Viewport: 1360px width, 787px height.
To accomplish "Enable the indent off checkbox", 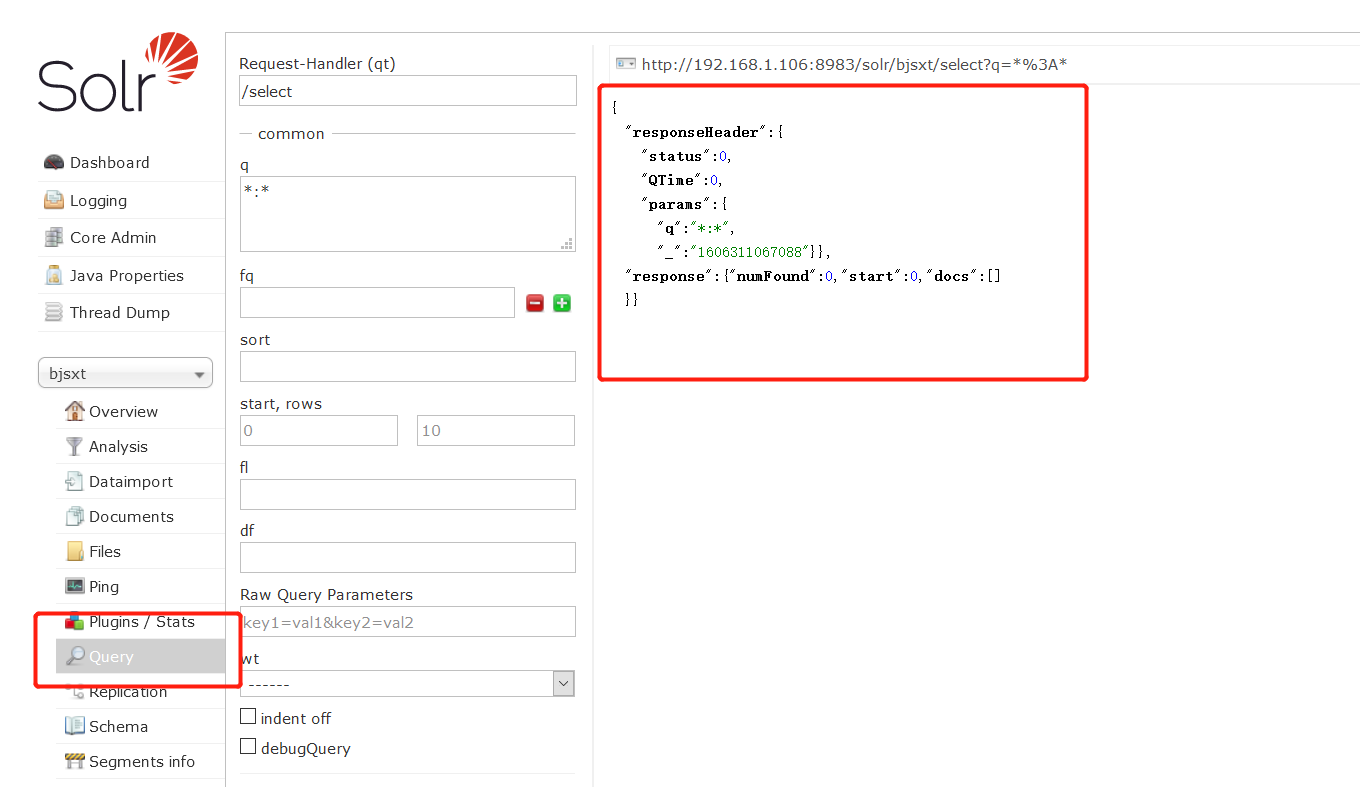I will [x=248, y=717].
